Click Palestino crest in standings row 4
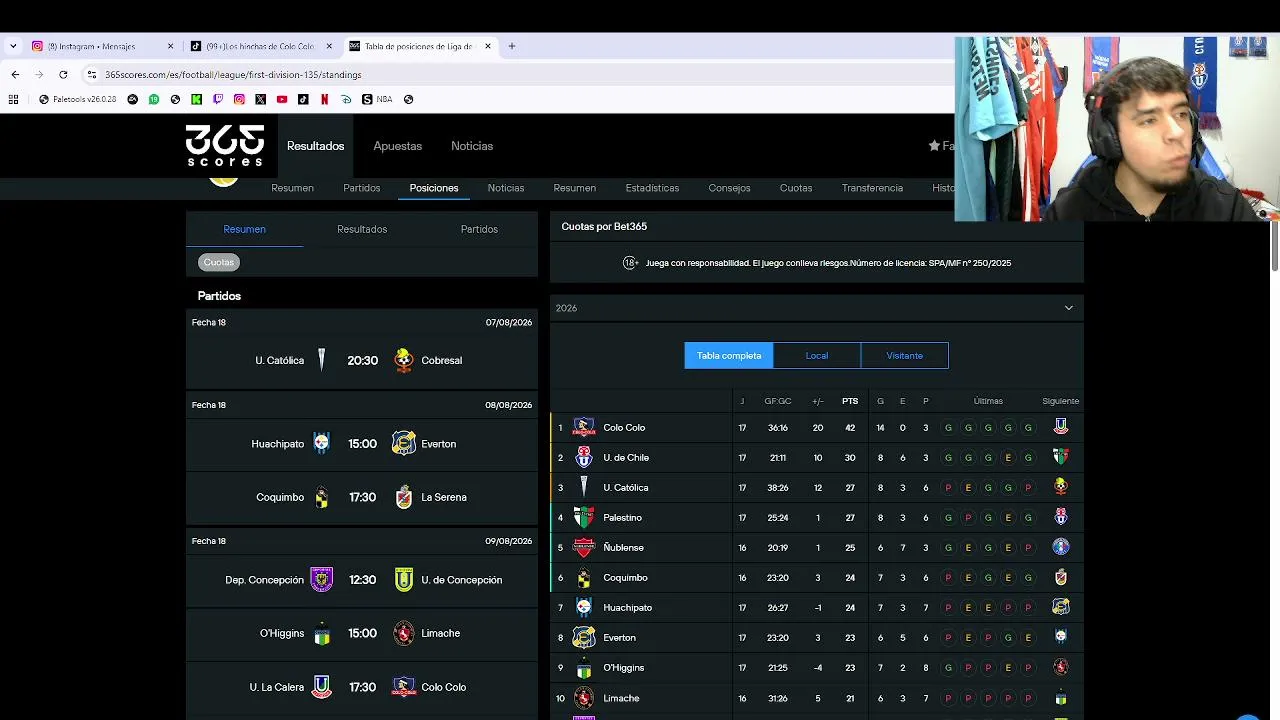Screen dimensions: 1280x720 pos(584,518)
